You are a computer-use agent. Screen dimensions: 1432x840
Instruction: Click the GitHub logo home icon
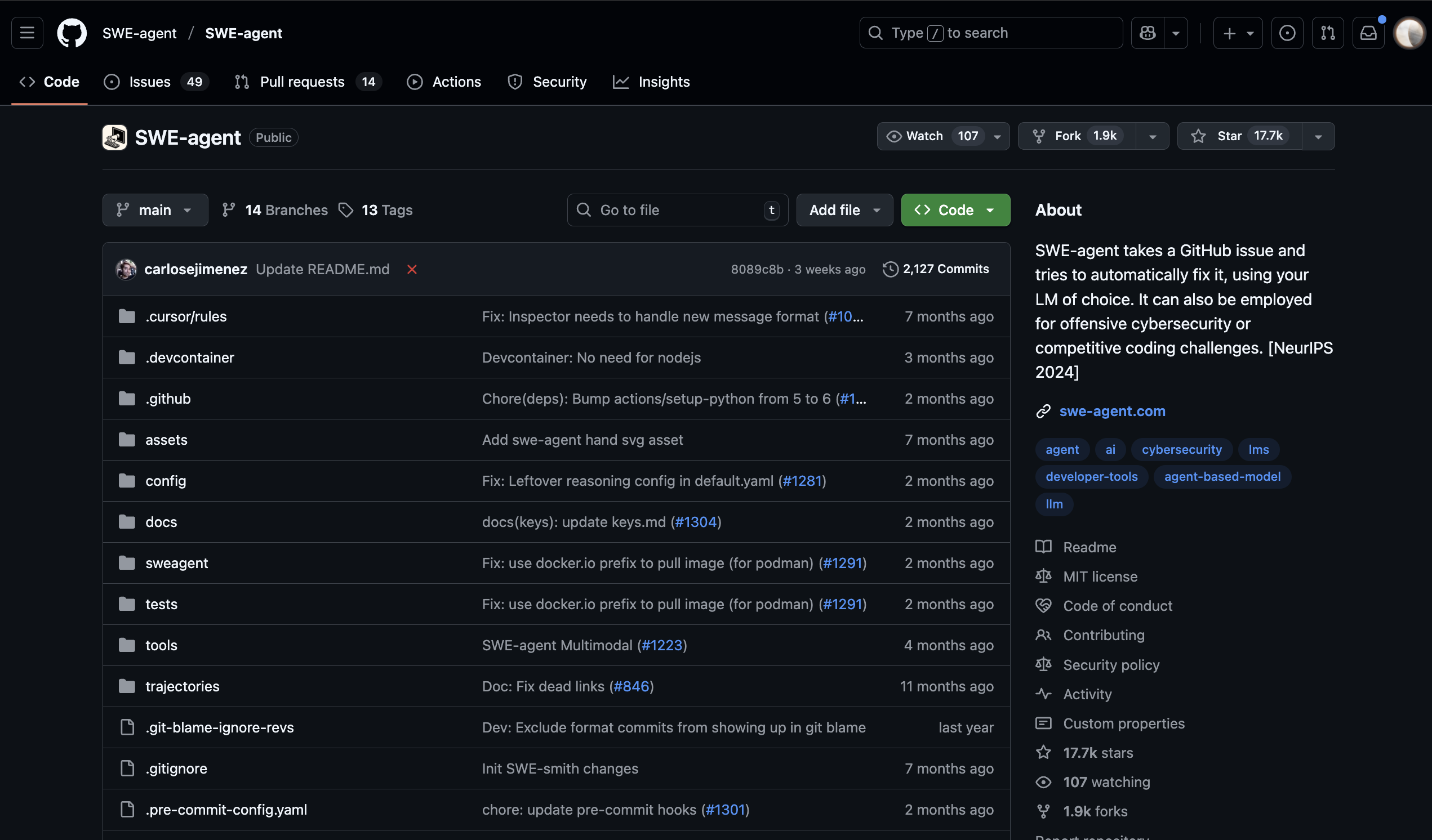(x=72, y=33)
